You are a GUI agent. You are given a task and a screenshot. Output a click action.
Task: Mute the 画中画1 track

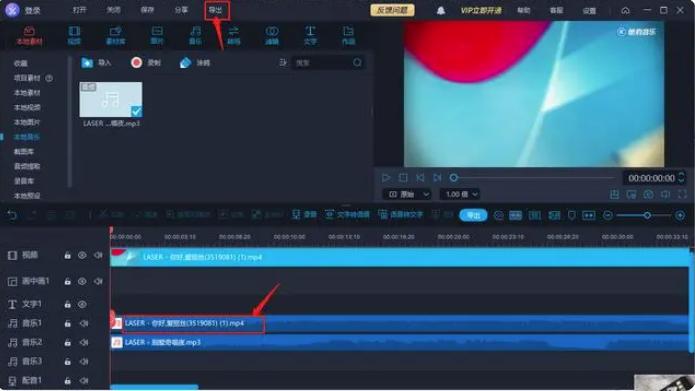click(98, 282)
